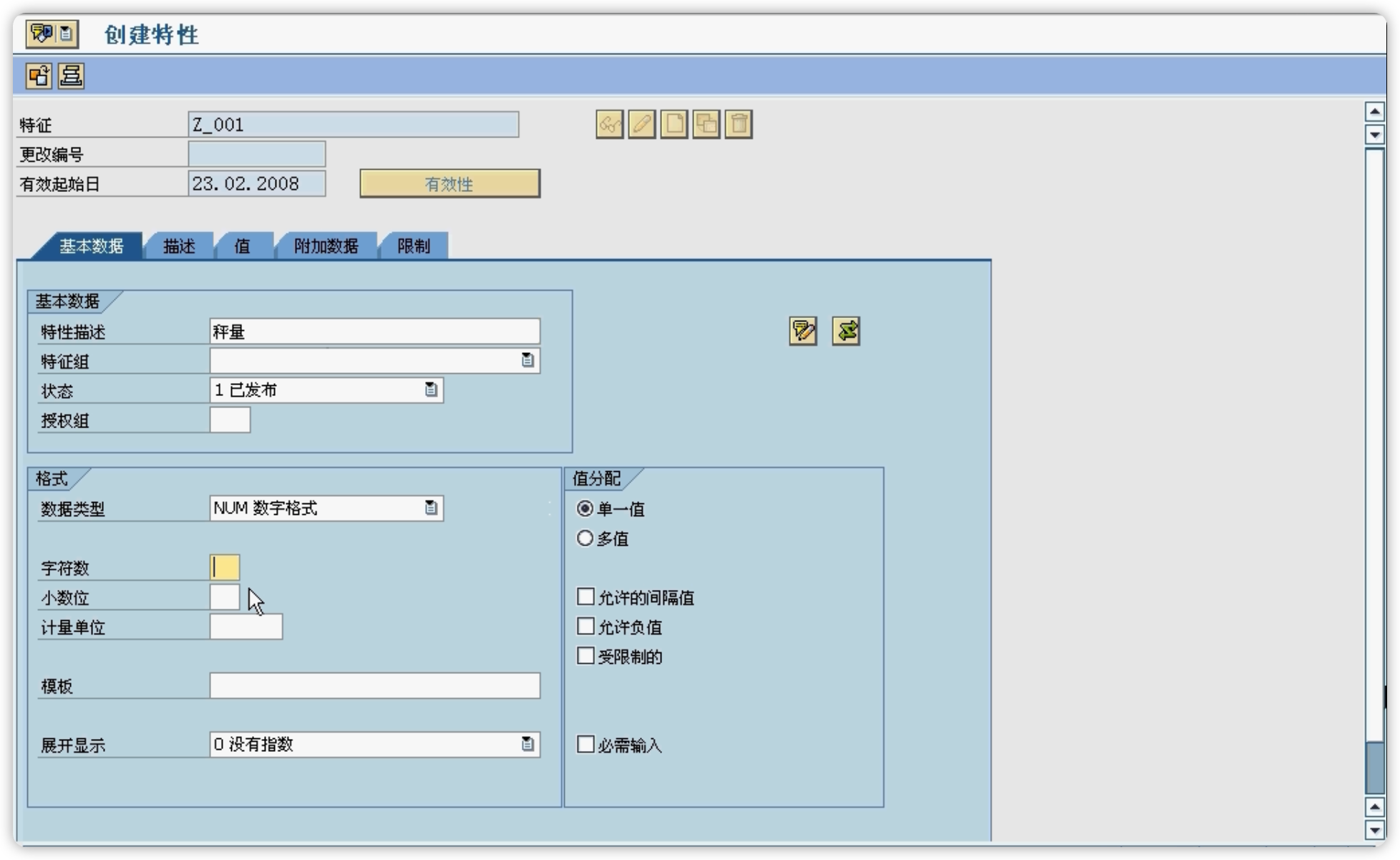Image resolution: width=1400 pixels, height=860 pixels.
Task: Click the print-style toolbar icon beside other object
Action: (71, 76)
